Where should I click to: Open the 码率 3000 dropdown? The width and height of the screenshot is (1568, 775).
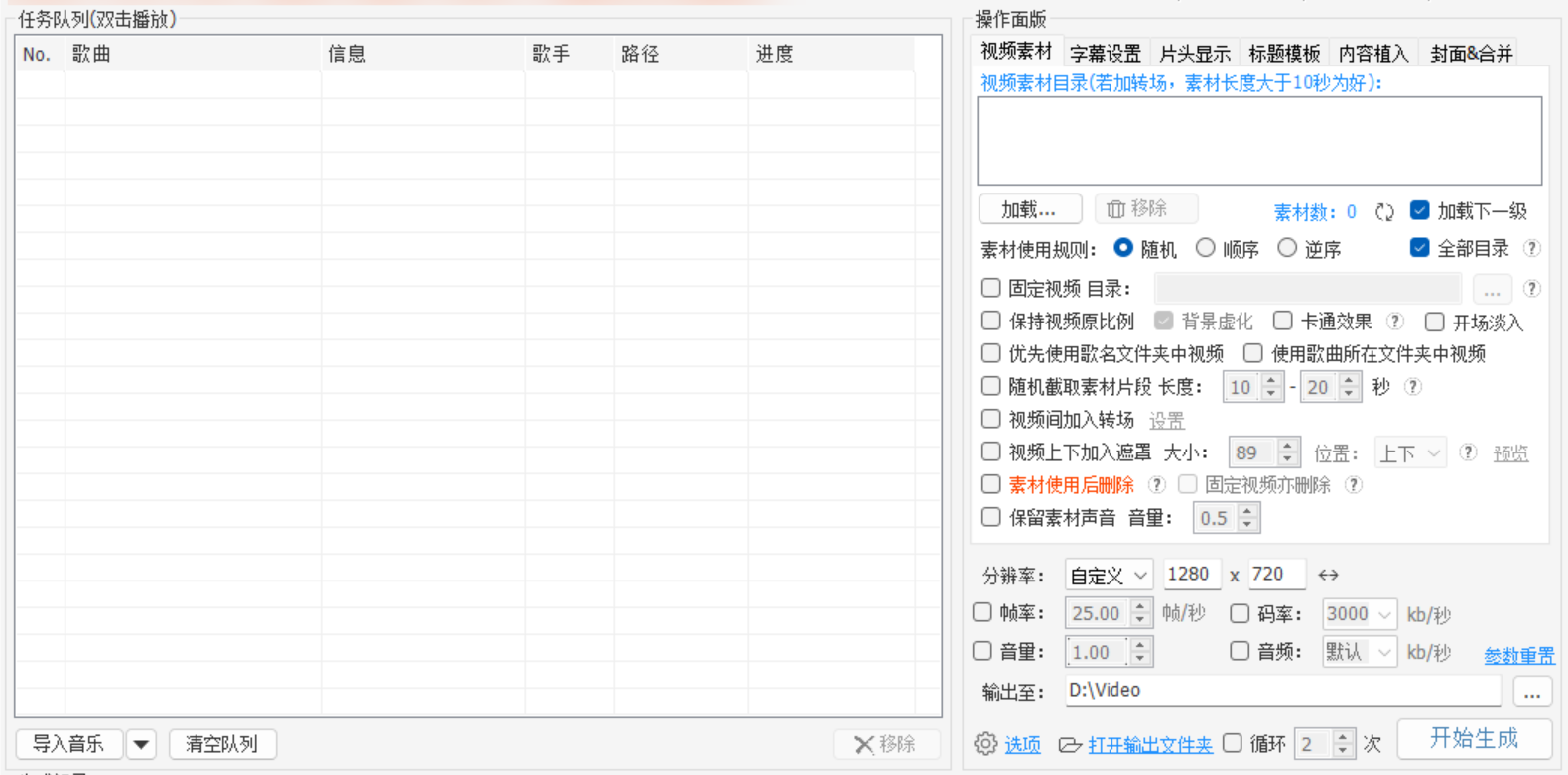pyautogui.click(x=1360, y=614)
